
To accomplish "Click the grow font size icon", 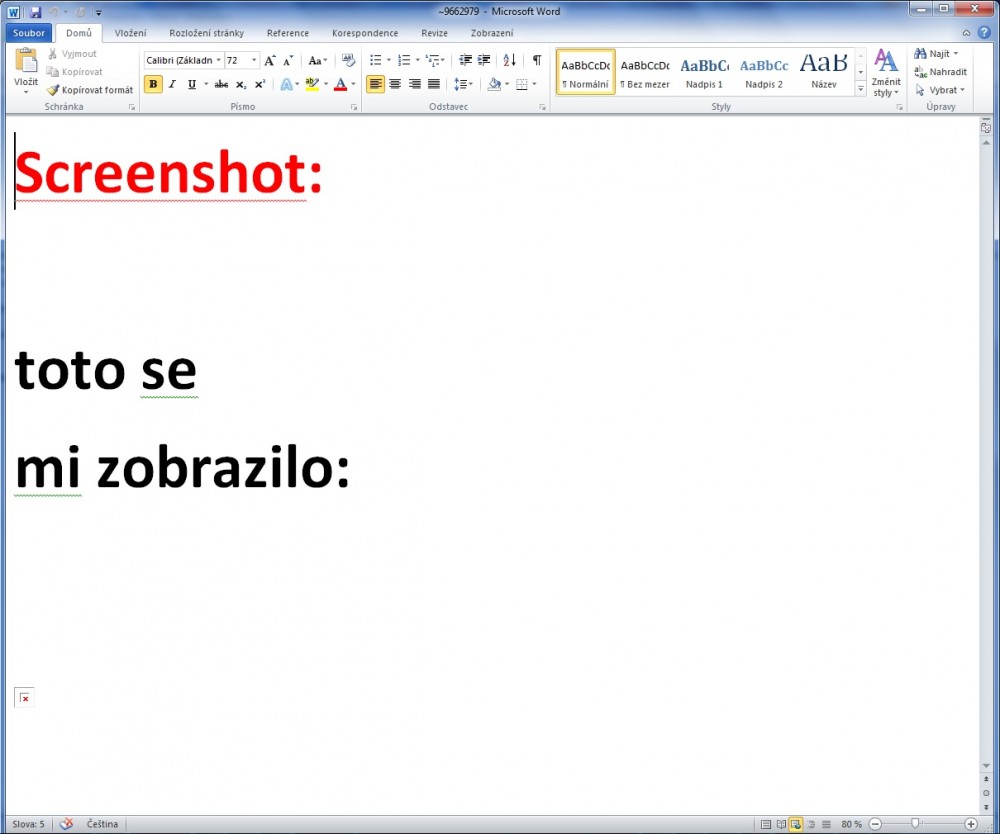I will pos(270,61).
